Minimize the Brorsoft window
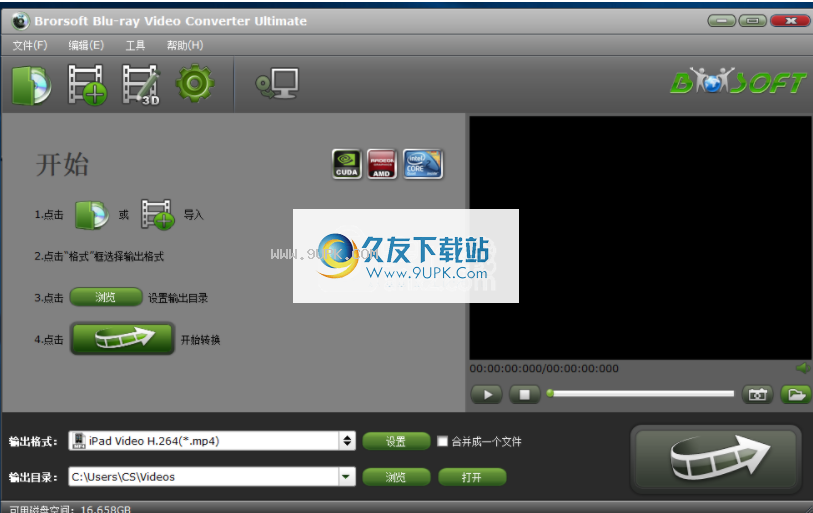The width and height of the screenshot is (813, 513). click(721, 21)
